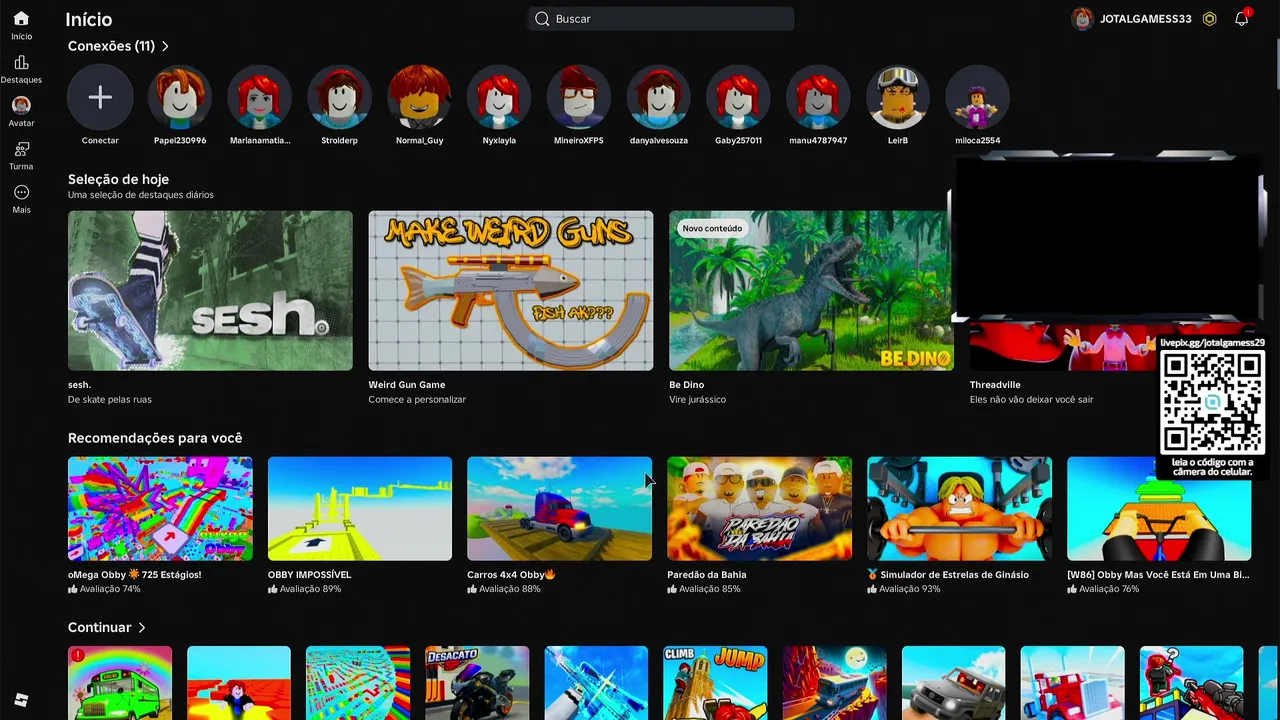Image resolution: width=1280 pixels, height=720 pixels.
Task: Open friend Nyxlayla avatar
Action: coord(499,97)
